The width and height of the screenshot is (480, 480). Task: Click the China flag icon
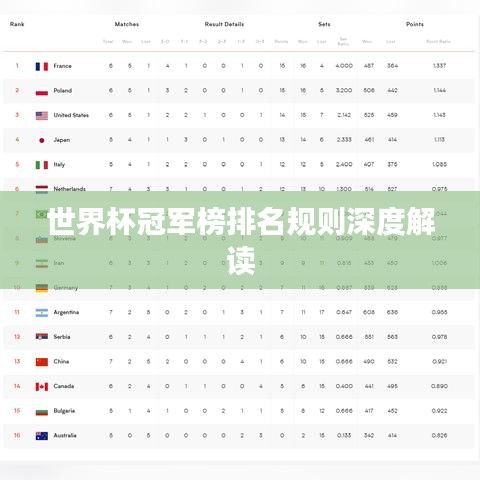pyautogui.click(x=42, y=362)
